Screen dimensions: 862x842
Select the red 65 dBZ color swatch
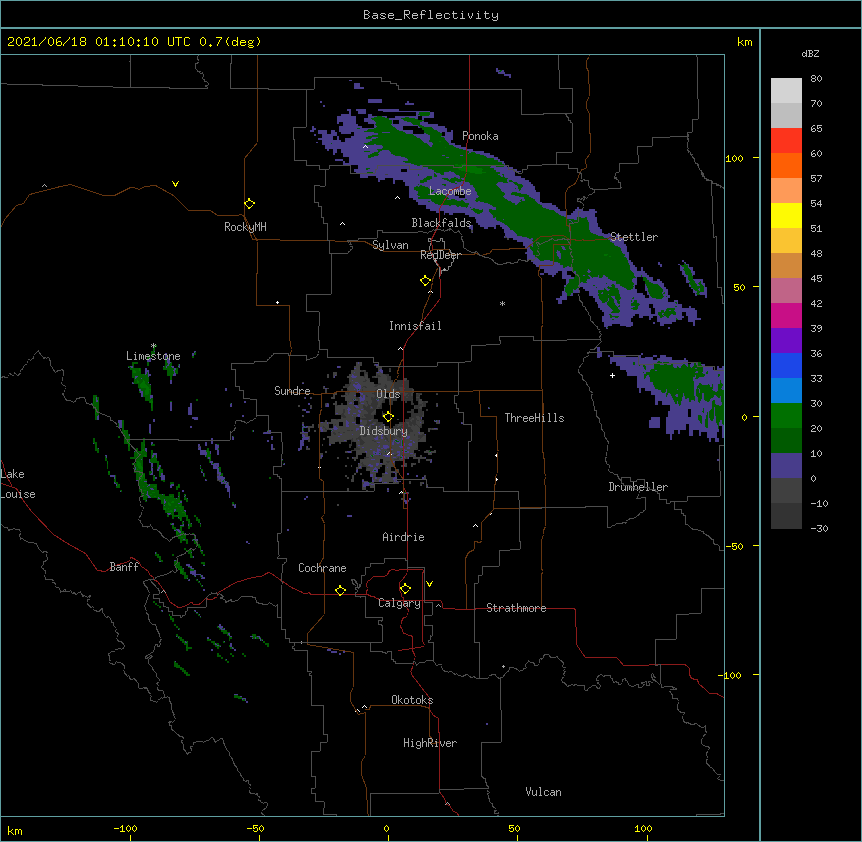click(x=786, y=140)
